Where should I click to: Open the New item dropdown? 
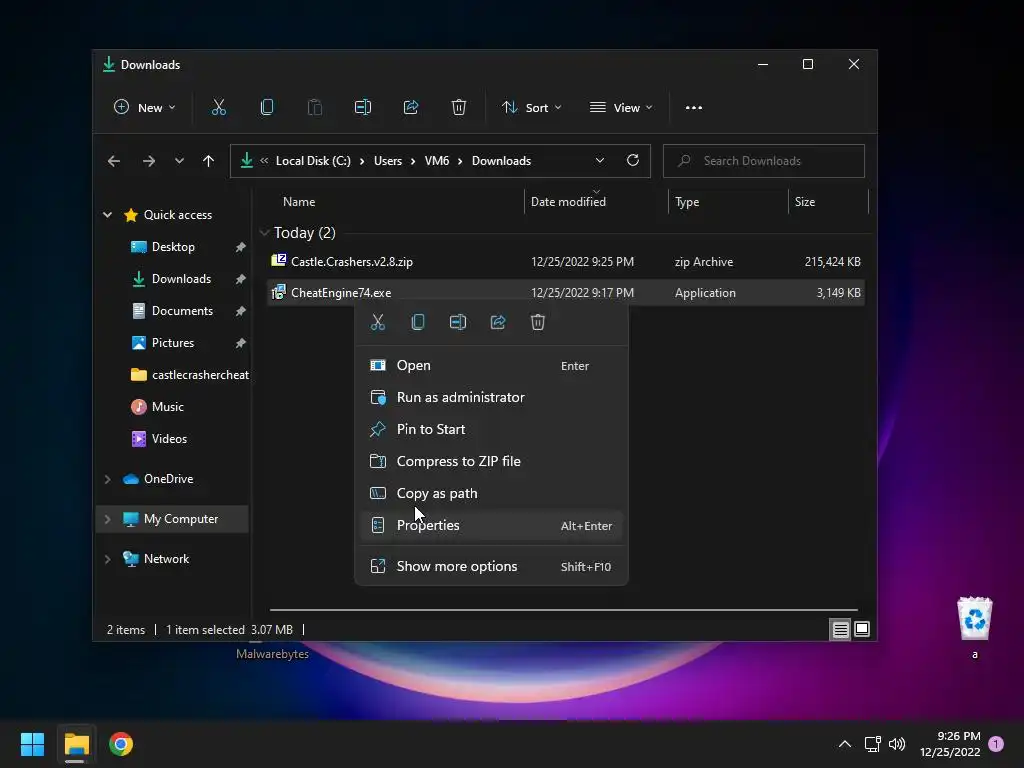[x=144, y=108]
